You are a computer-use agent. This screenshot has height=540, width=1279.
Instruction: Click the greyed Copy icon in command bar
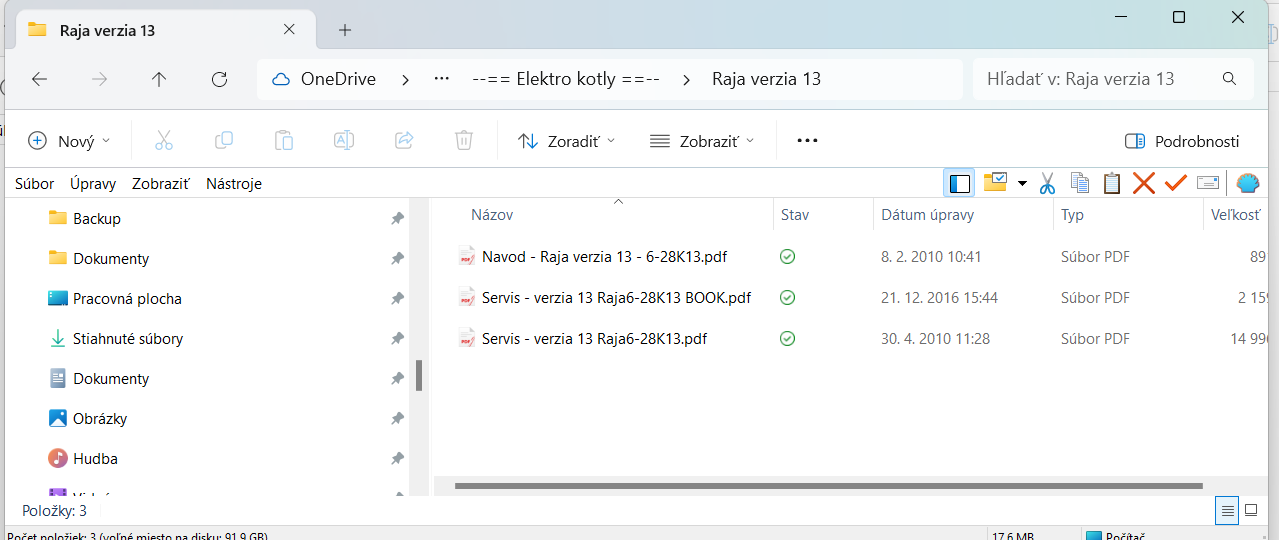224,141
